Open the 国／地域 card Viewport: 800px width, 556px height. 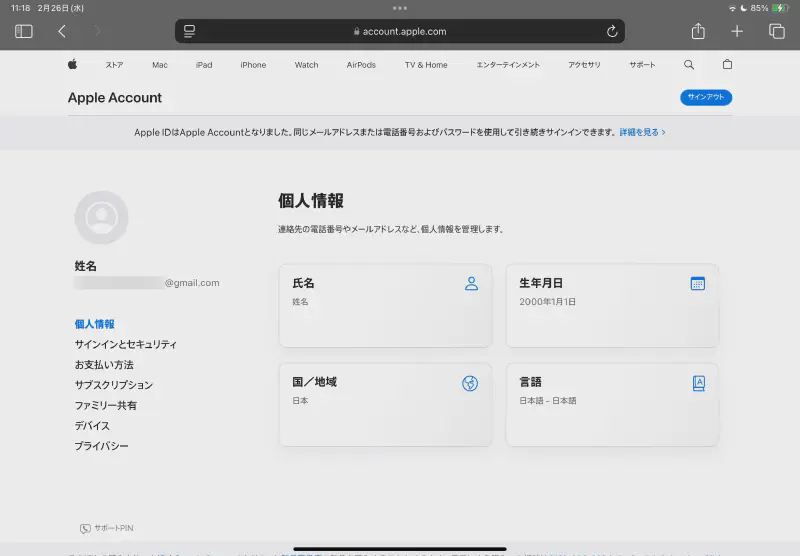(x=385, y=404)
